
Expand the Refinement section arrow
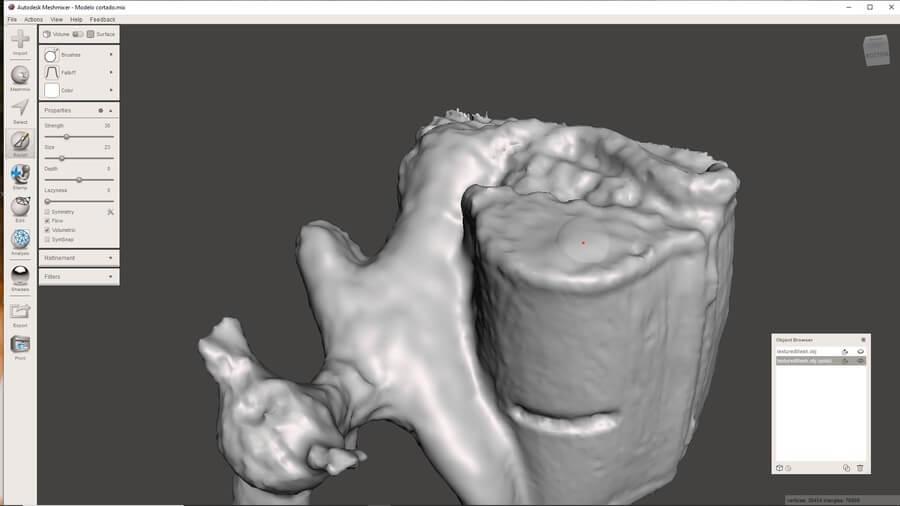click(111, 258)
